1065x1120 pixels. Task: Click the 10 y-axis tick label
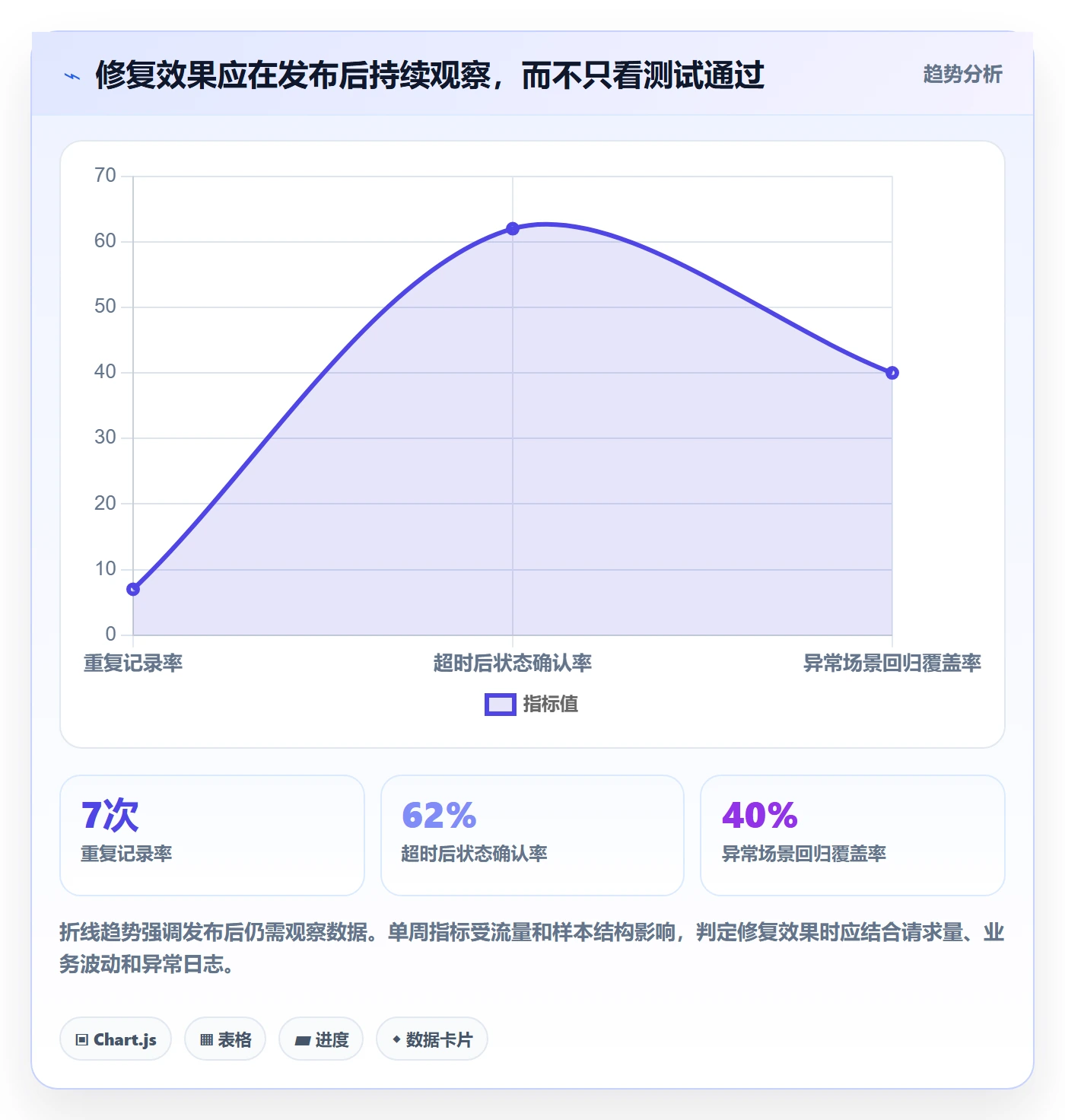point(105,569)
